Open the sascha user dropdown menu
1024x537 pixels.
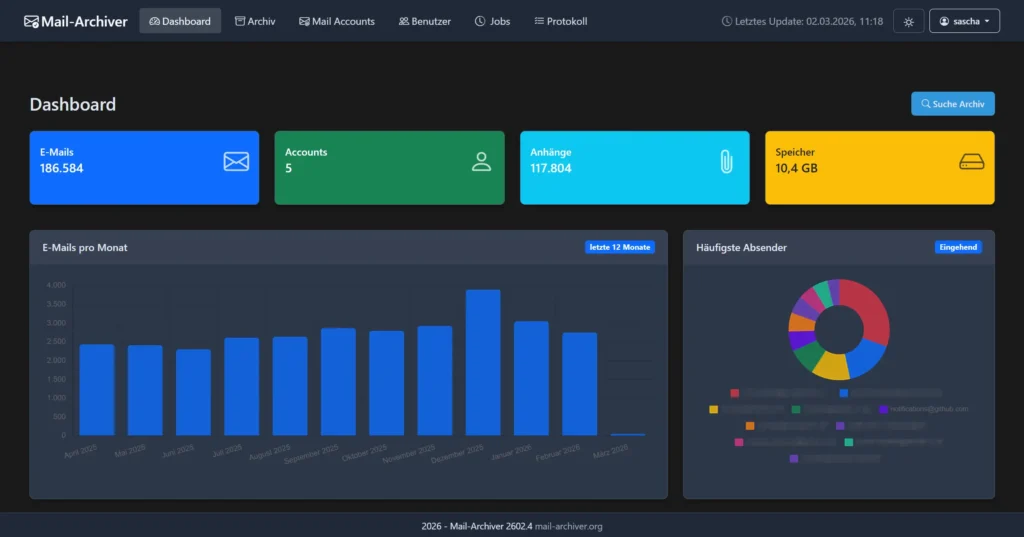[964, 21]
